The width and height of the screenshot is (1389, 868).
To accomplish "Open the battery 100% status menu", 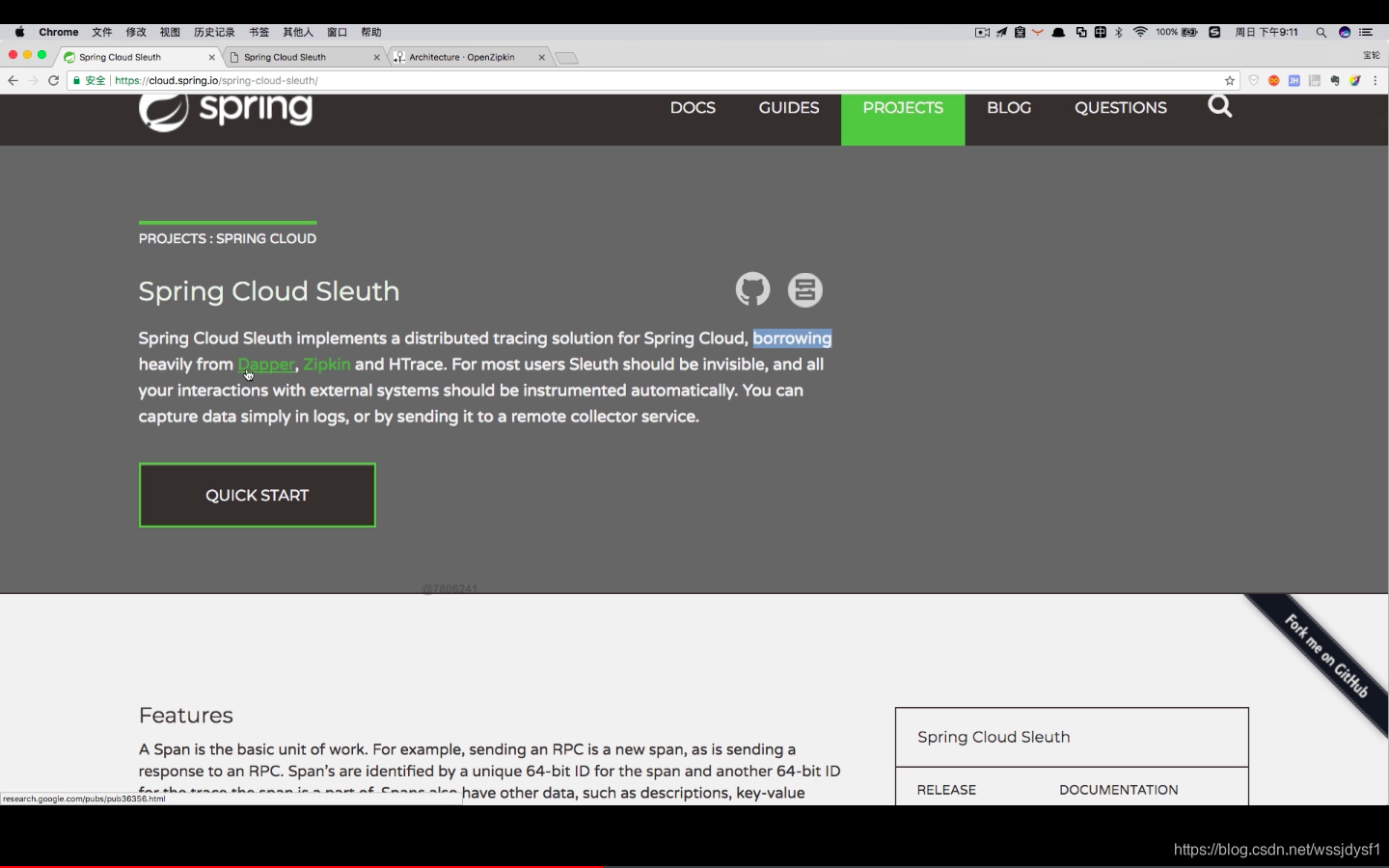I will point(1177,32).
